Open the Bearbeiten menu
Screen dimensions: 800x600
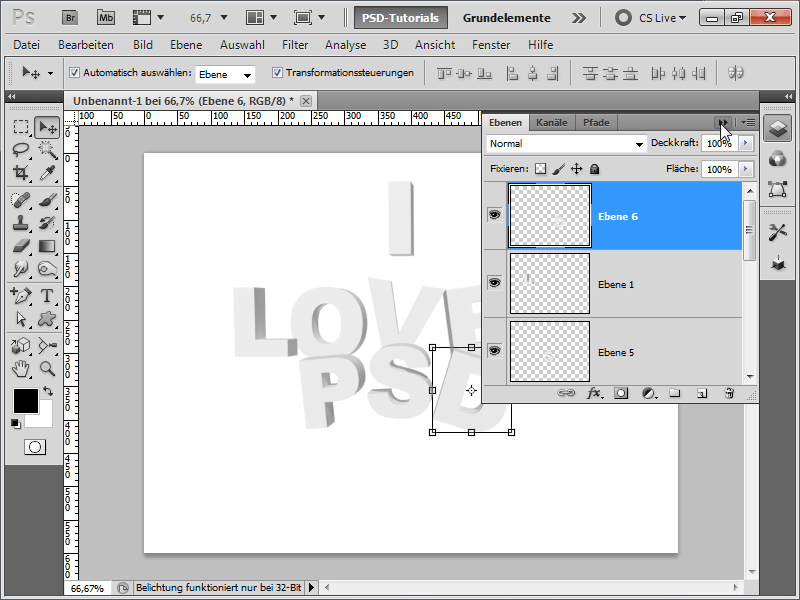[86, 45]
